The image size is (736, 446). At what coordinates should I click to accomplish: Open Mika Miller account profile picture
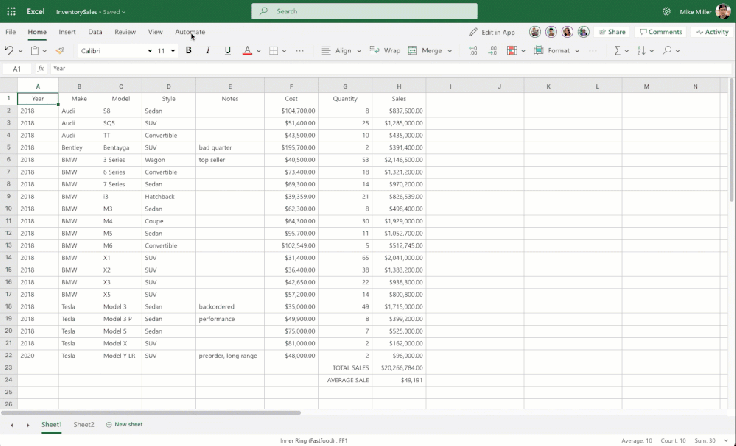tap(723, 11)
